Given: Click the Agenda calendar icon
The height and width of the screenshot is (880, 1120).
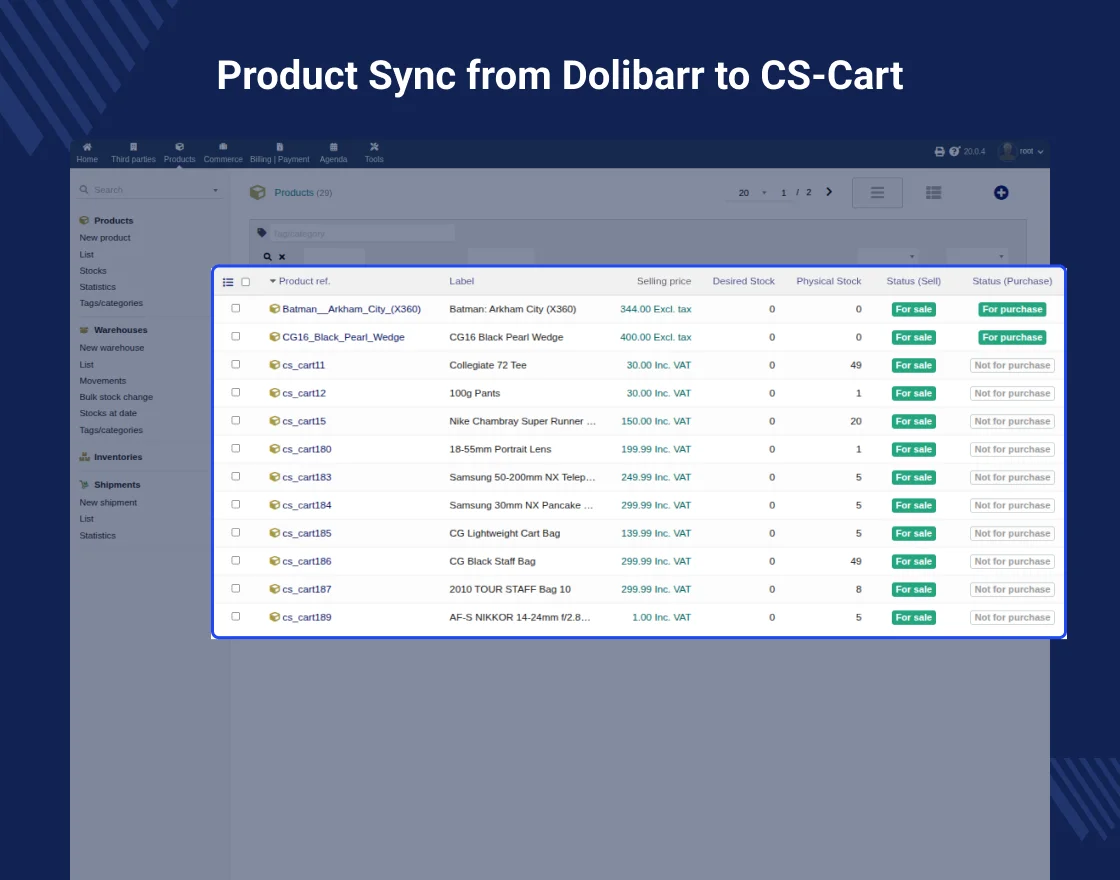Looking at the screenshot, I should (333, 147).
